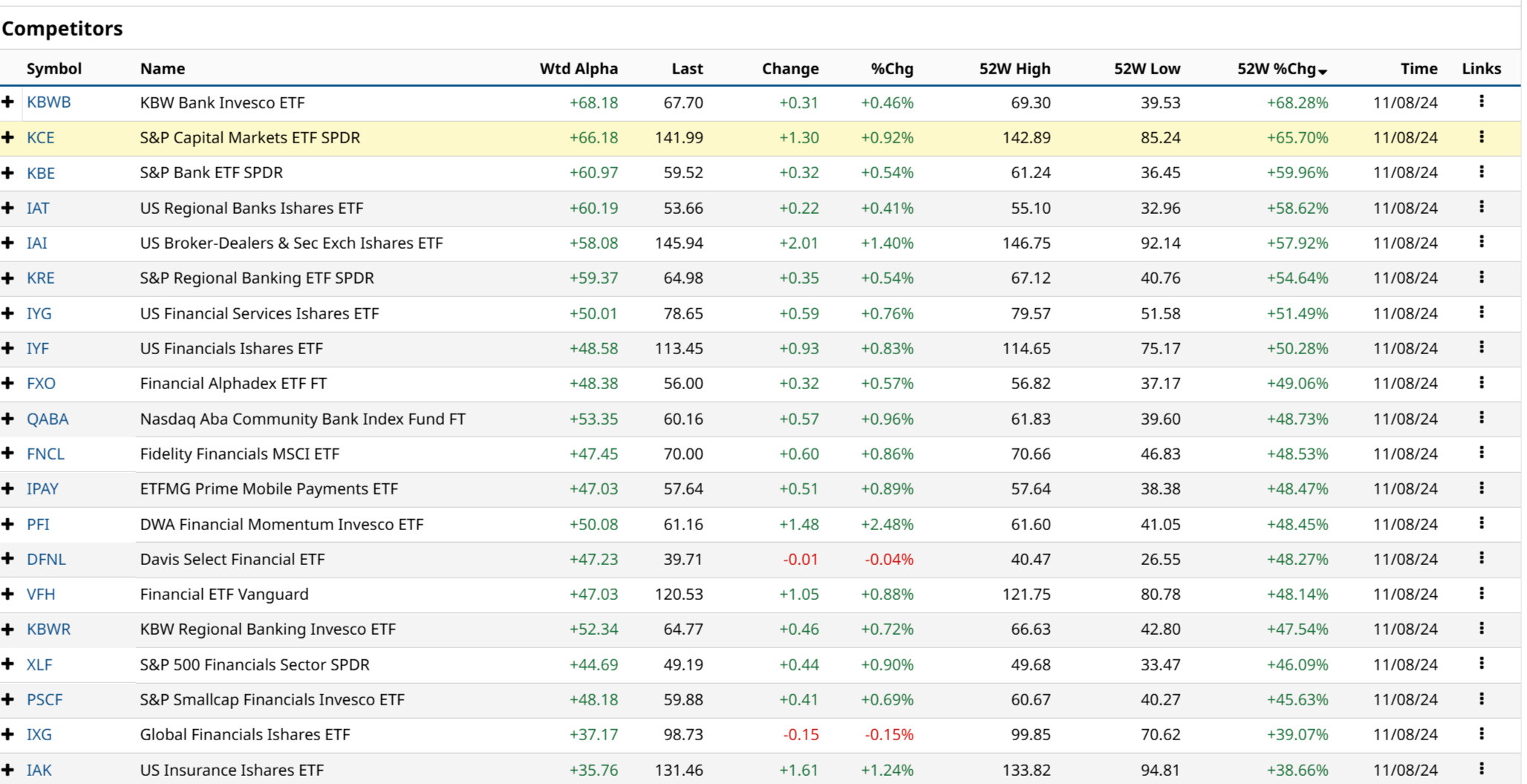The width and height of the screenshot is (1527, 784).
Task: Open three-dot menu for KBE row
Action: [x=1481, y=172]
